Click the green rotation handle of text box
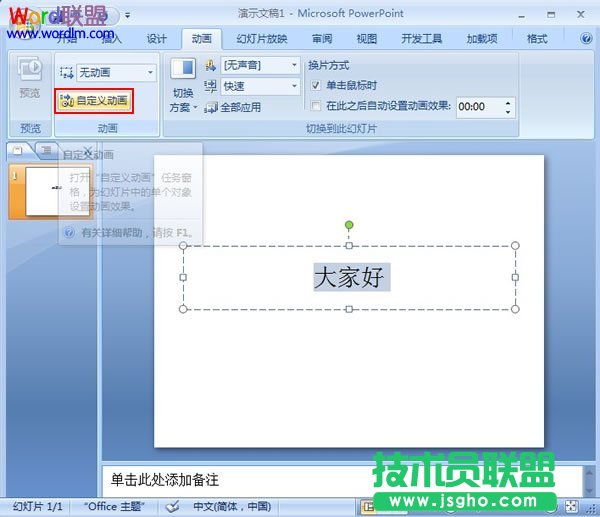Screen dimensions: 600x517 click(x=349, y=225)
